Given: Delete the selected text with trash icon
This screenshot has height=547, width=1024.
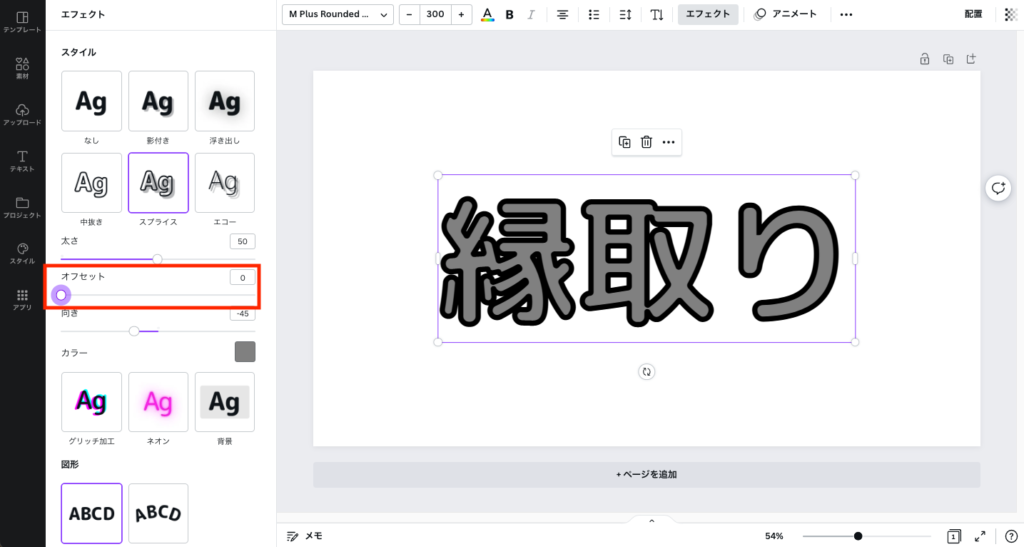Looking at the screenshot, I should (x=647, y=142).
